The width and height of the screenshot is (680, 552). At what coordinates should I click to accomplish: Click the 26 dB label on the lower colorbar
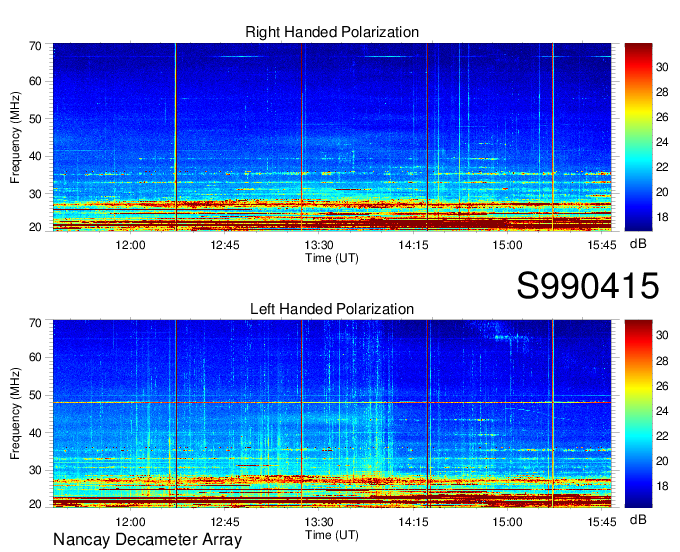click(662, 386)
